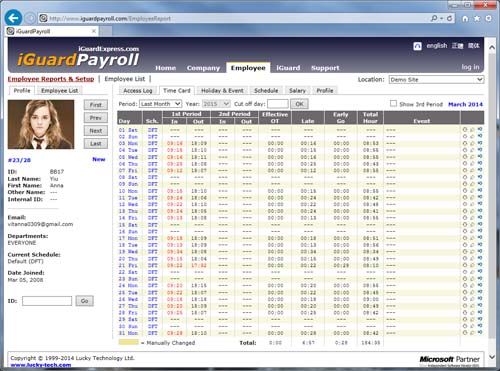Viewport: 500px width, 371px height.
Task: Click the New link under the photo
Action: [x=99, y=159]
